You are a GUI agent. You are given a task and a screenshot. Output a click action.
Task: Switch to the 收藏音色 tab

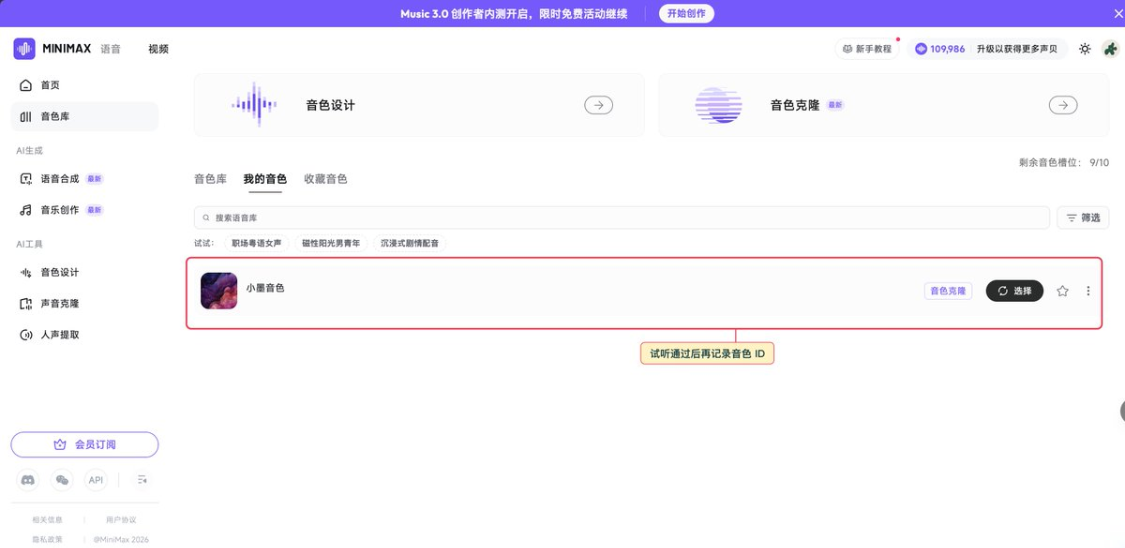pos(326,179)
